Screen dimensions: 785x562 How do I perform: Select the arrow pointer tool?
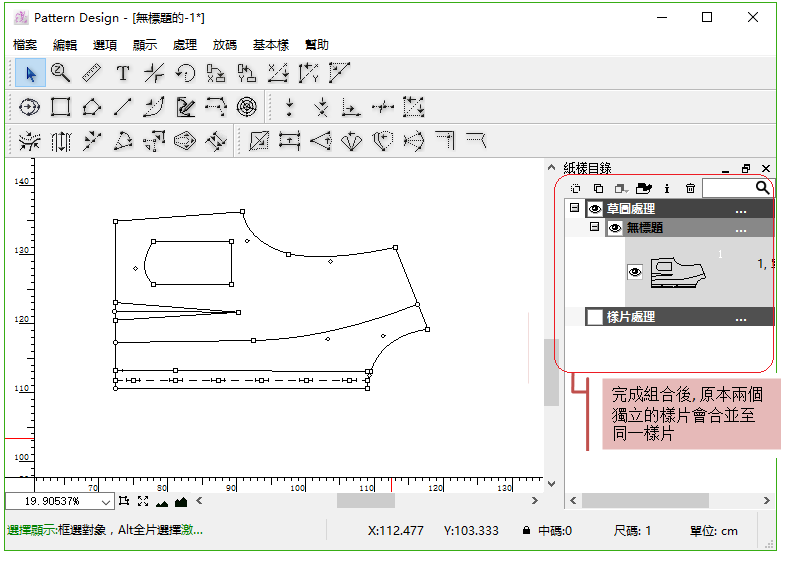pyautogui.click(x=30, y=73)
